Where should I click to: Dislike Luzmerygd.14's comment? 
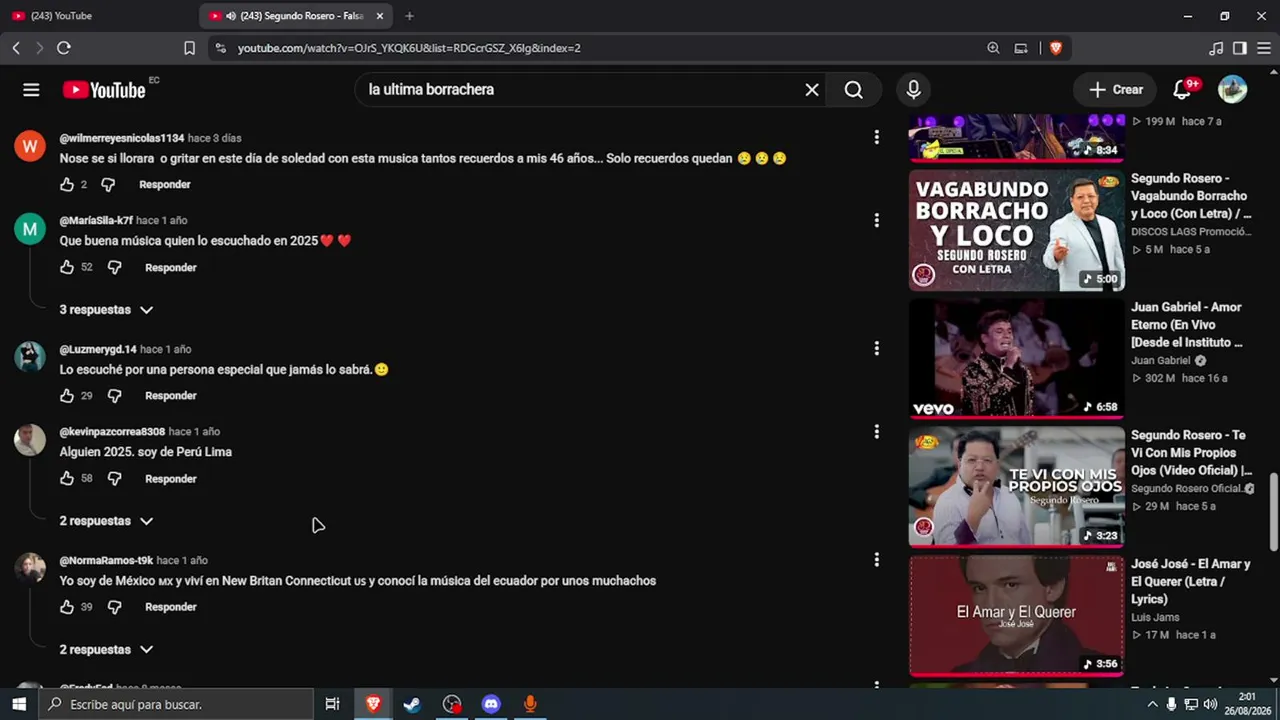click(114, 396)
